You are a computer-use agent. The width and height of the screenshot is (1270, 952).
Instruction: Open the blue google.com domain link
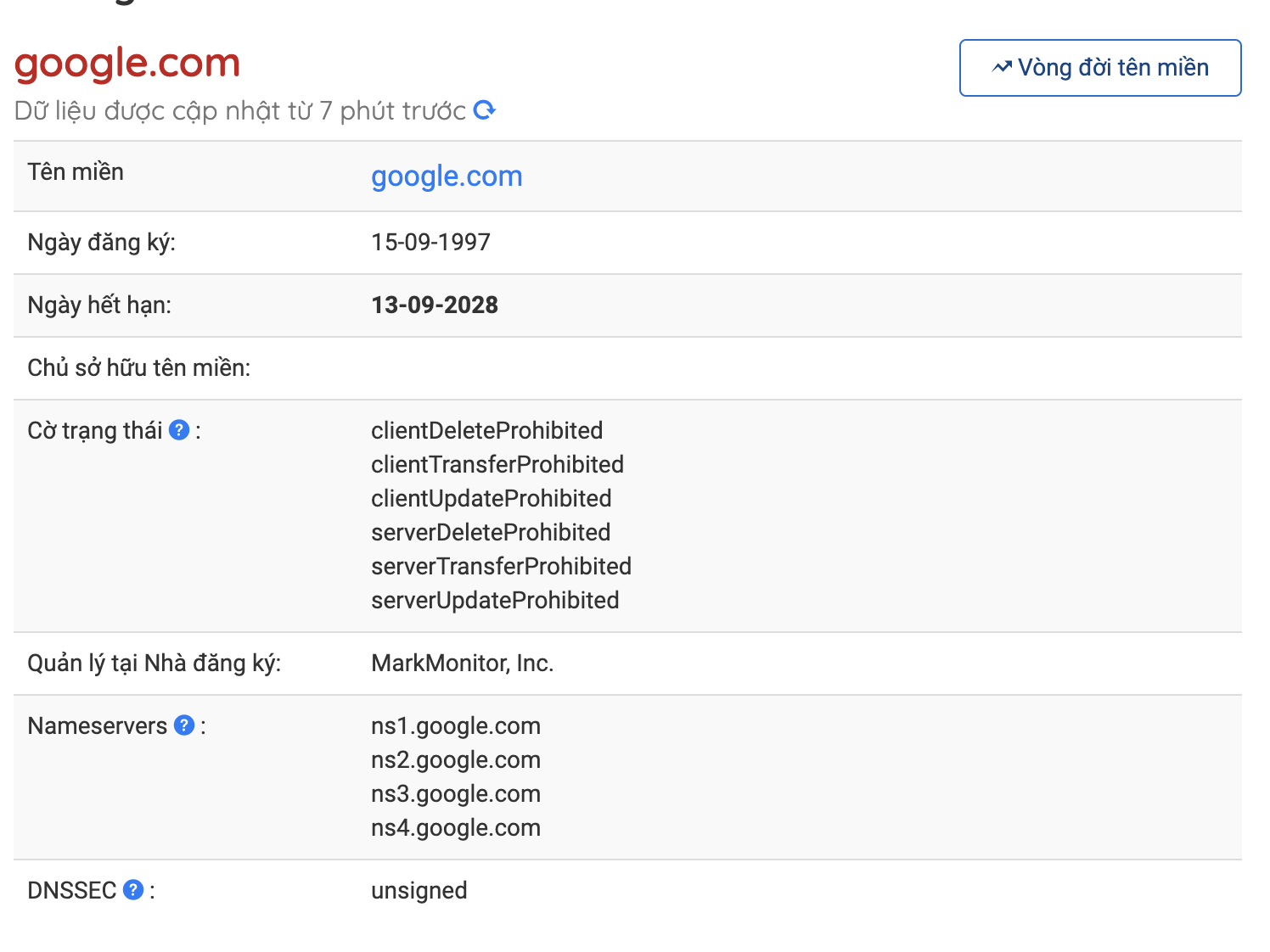(x=447, y=176)
